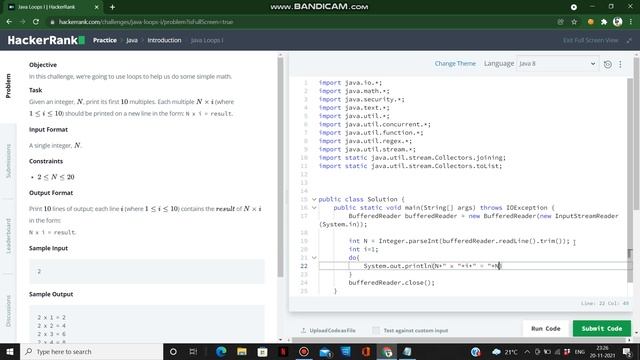Screen dimensions: 640x360
Task: Click the Java Loops I breadcrumb
Action: point(207,40)
